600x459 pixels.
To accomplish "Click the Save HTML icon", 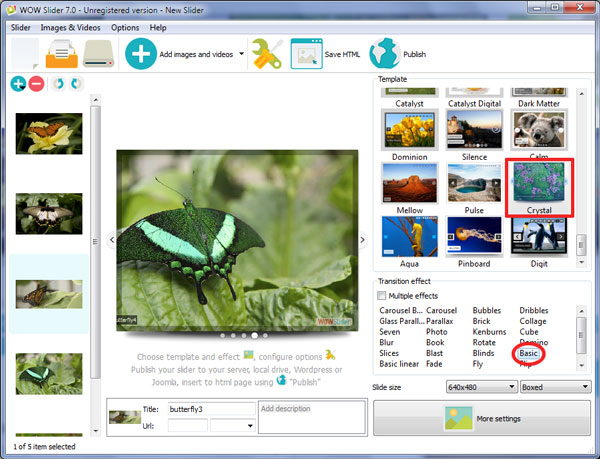I will tap(307, 54).
